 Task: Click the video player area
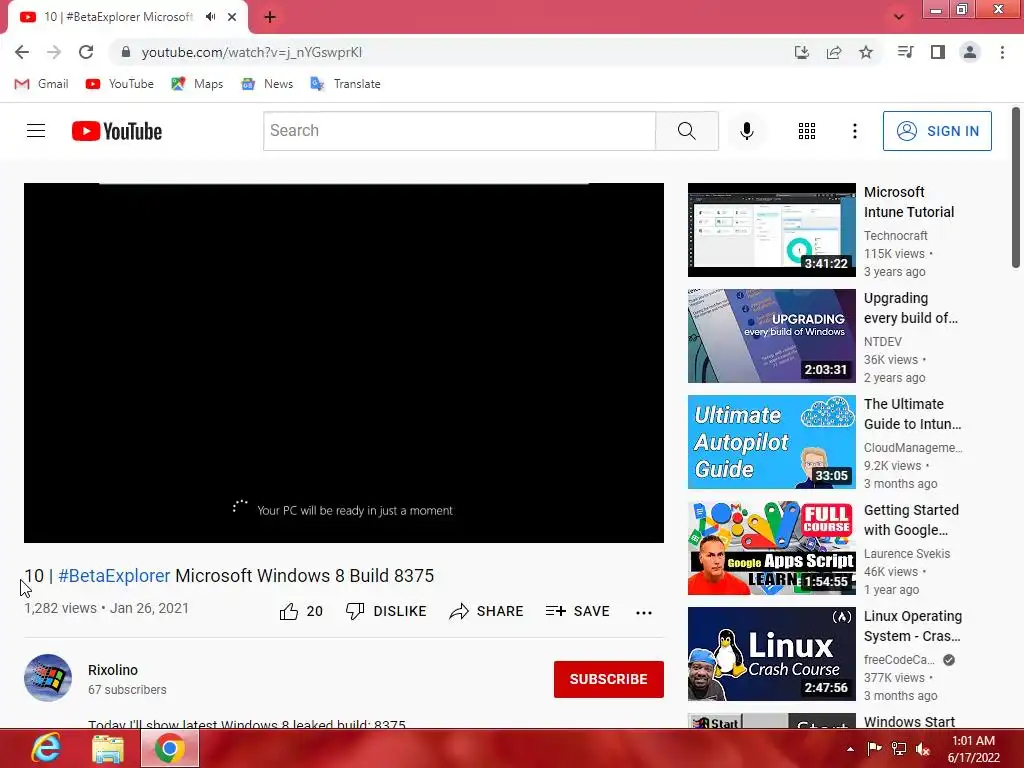344,362
